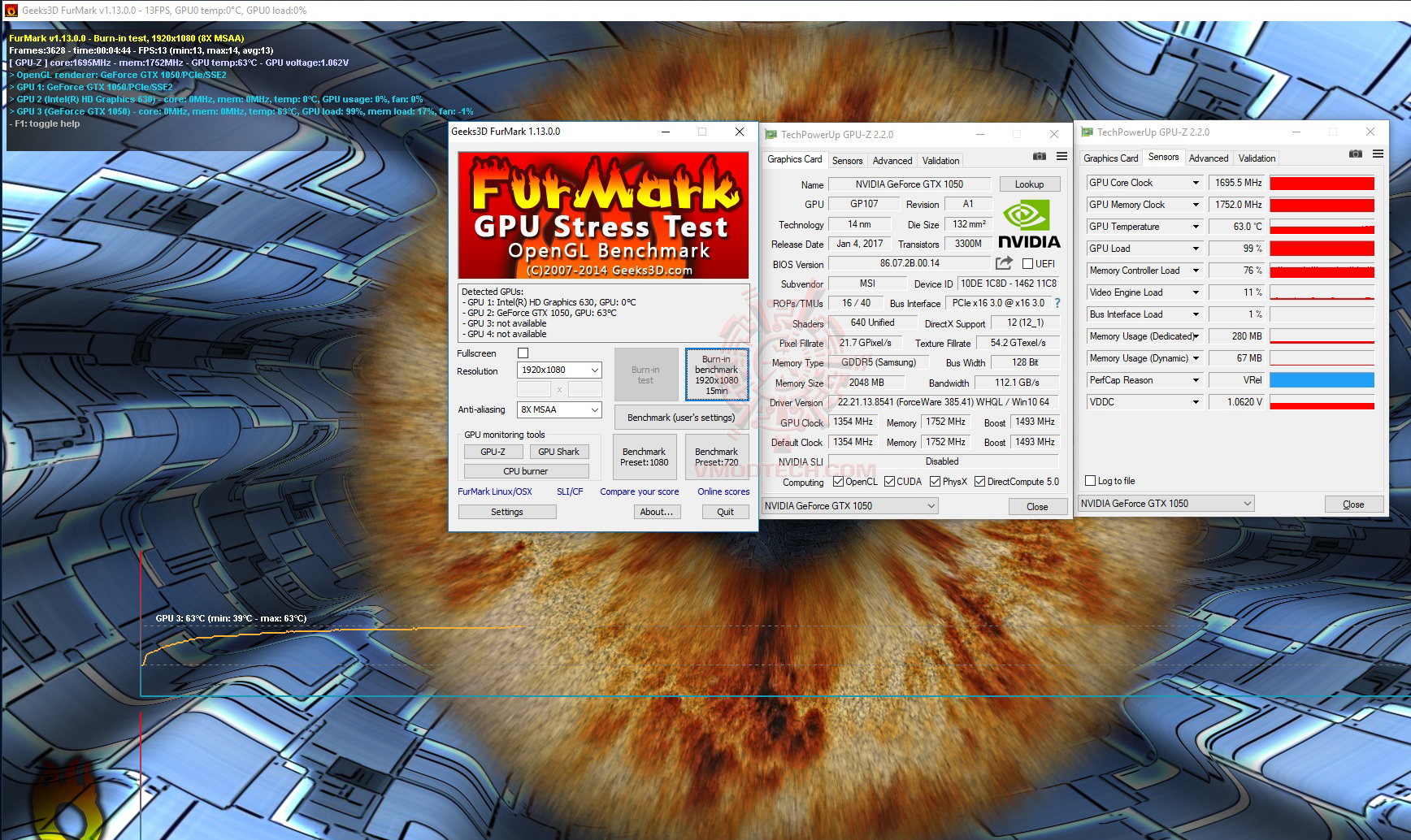Screen dimensions: 1411x840
Task: Open the SLI/CF link
Action: (x=570, y=491)
